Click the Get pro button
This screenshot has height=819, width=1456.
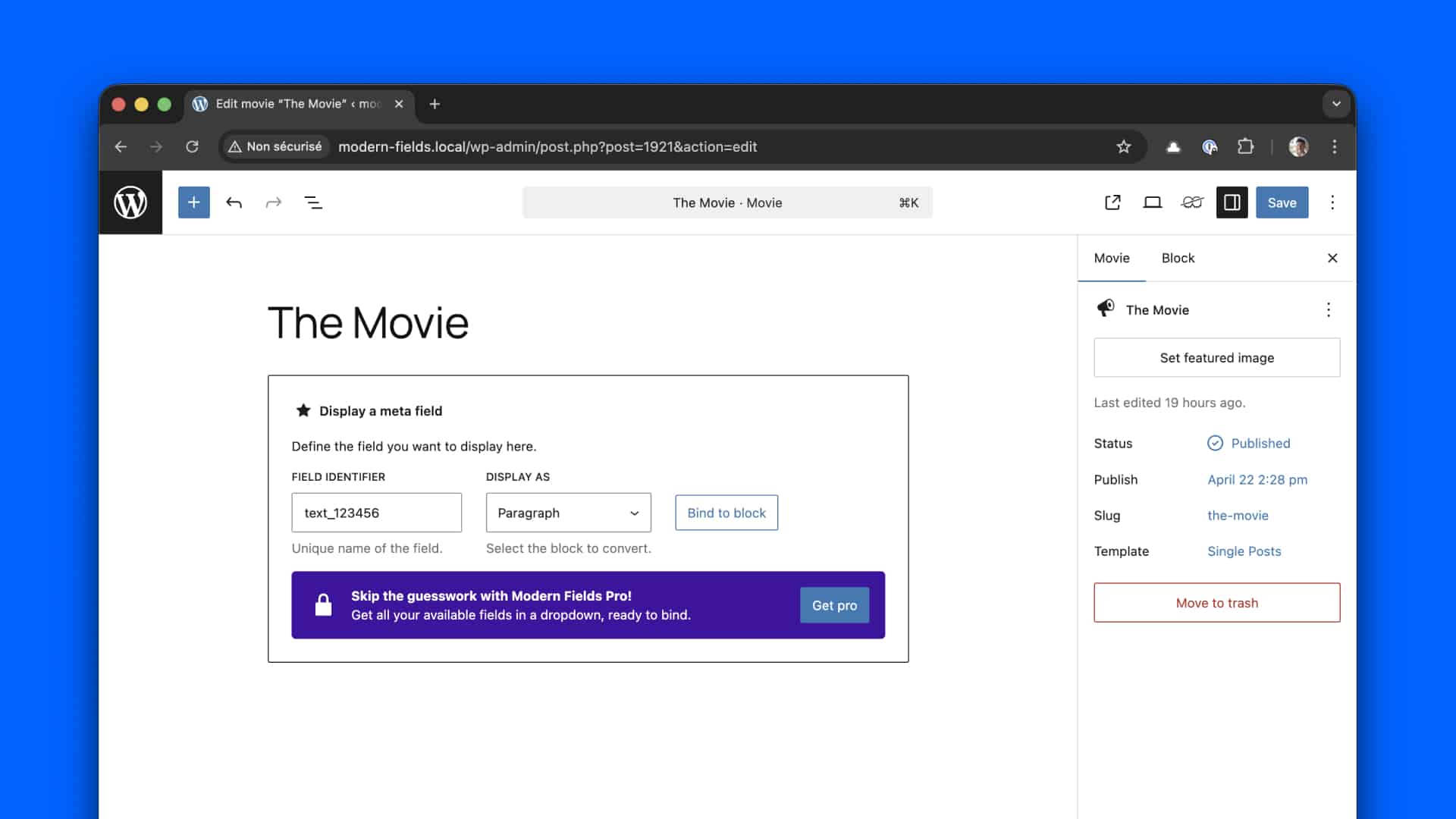(x=834, y=605)
